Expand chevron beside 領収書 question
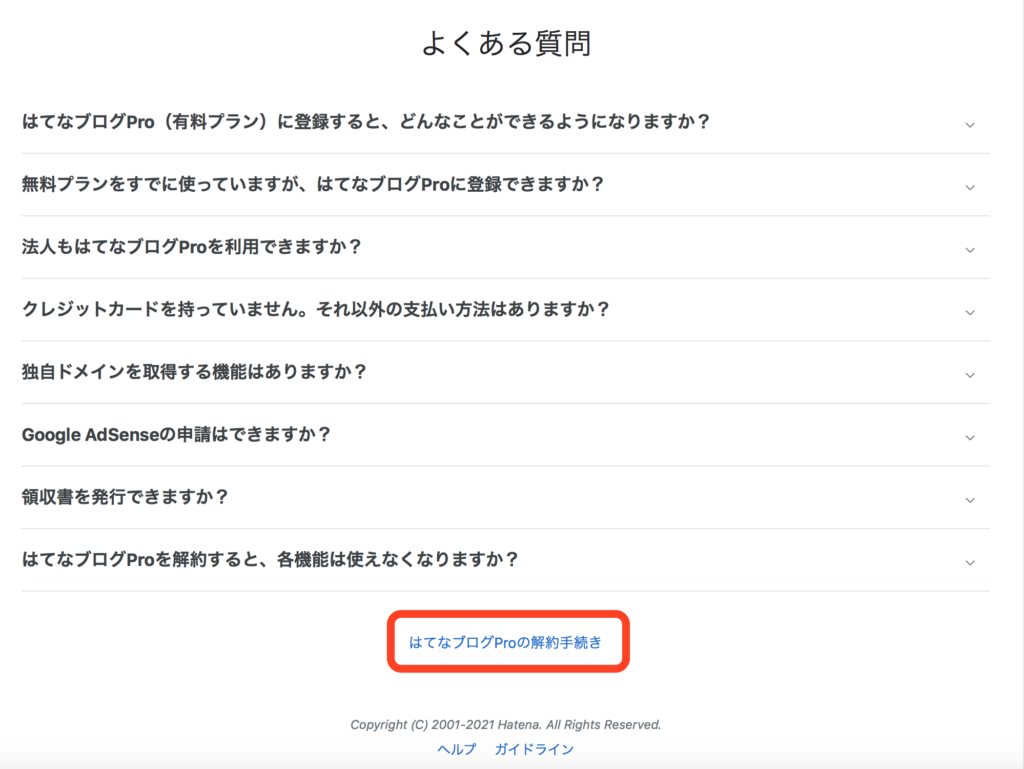Viewport: 1024px width, 769px height. click(970, 500)
